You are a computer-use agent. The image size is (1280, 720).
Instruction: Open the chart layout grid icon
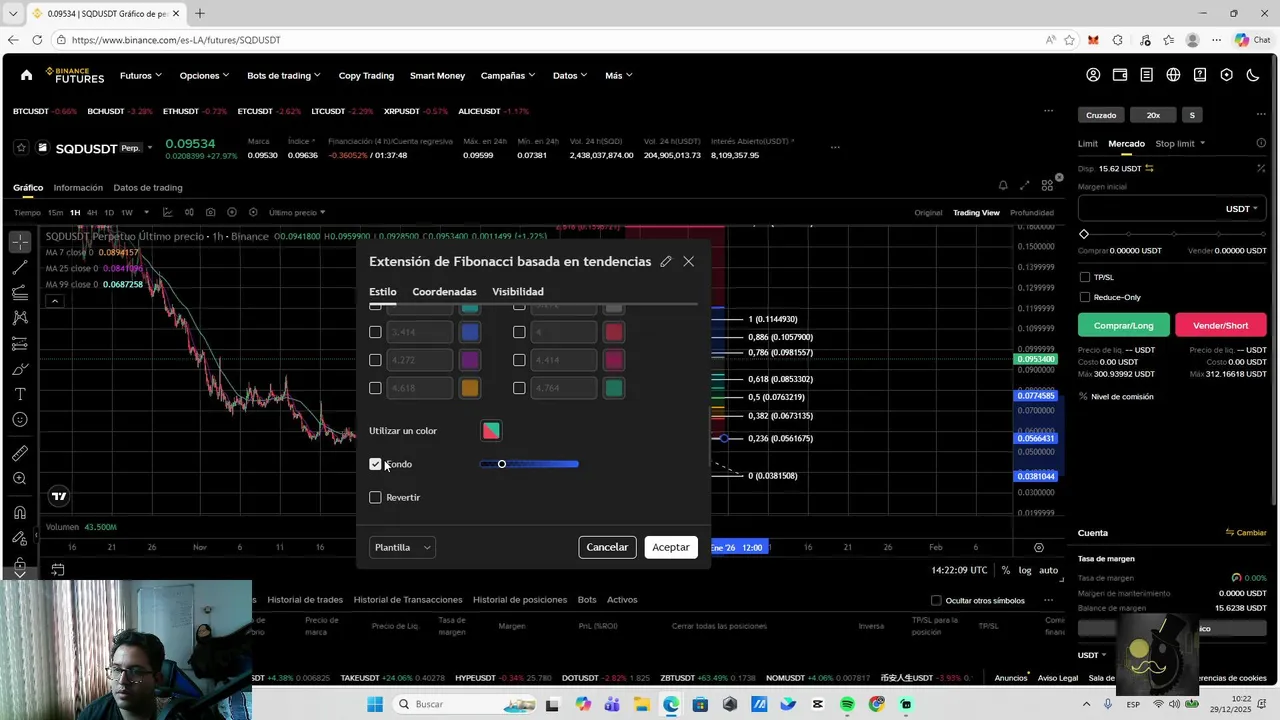tap(1047, 185)
